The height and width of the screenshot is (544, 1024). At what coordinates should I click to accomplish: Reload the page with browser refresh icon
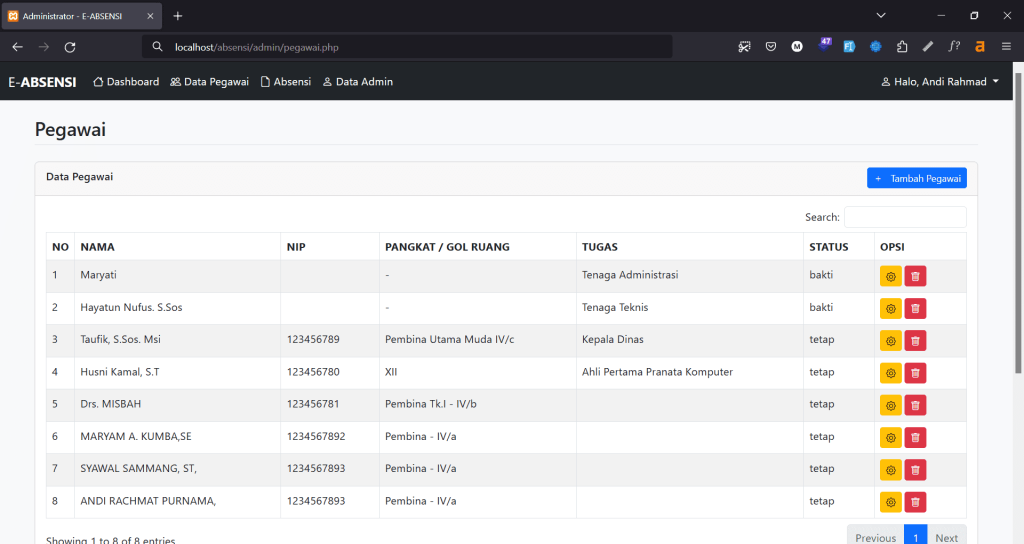[70, 47]
